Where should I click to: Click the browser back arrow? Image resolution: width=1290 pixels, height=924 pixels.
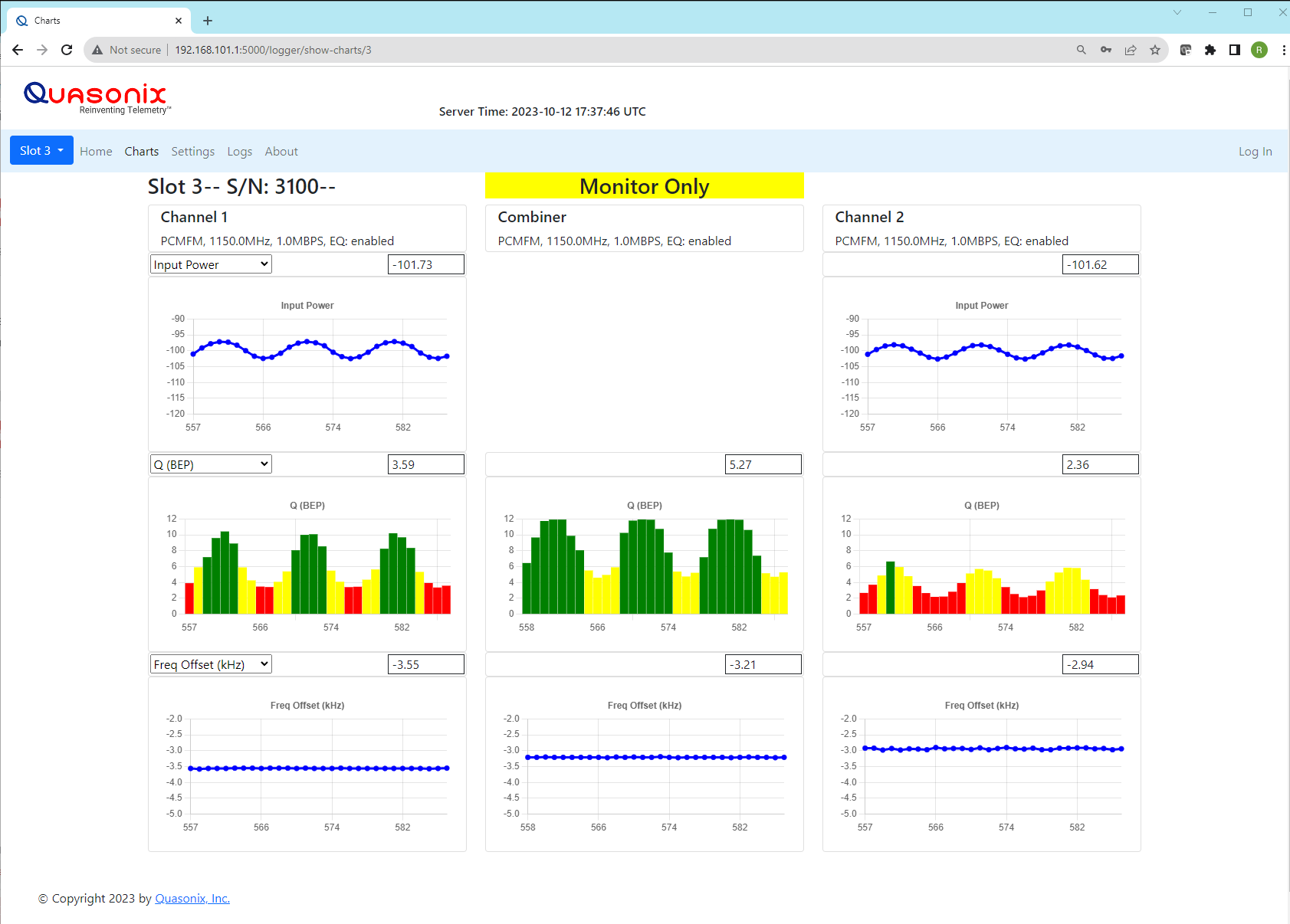tap(17, 50)
